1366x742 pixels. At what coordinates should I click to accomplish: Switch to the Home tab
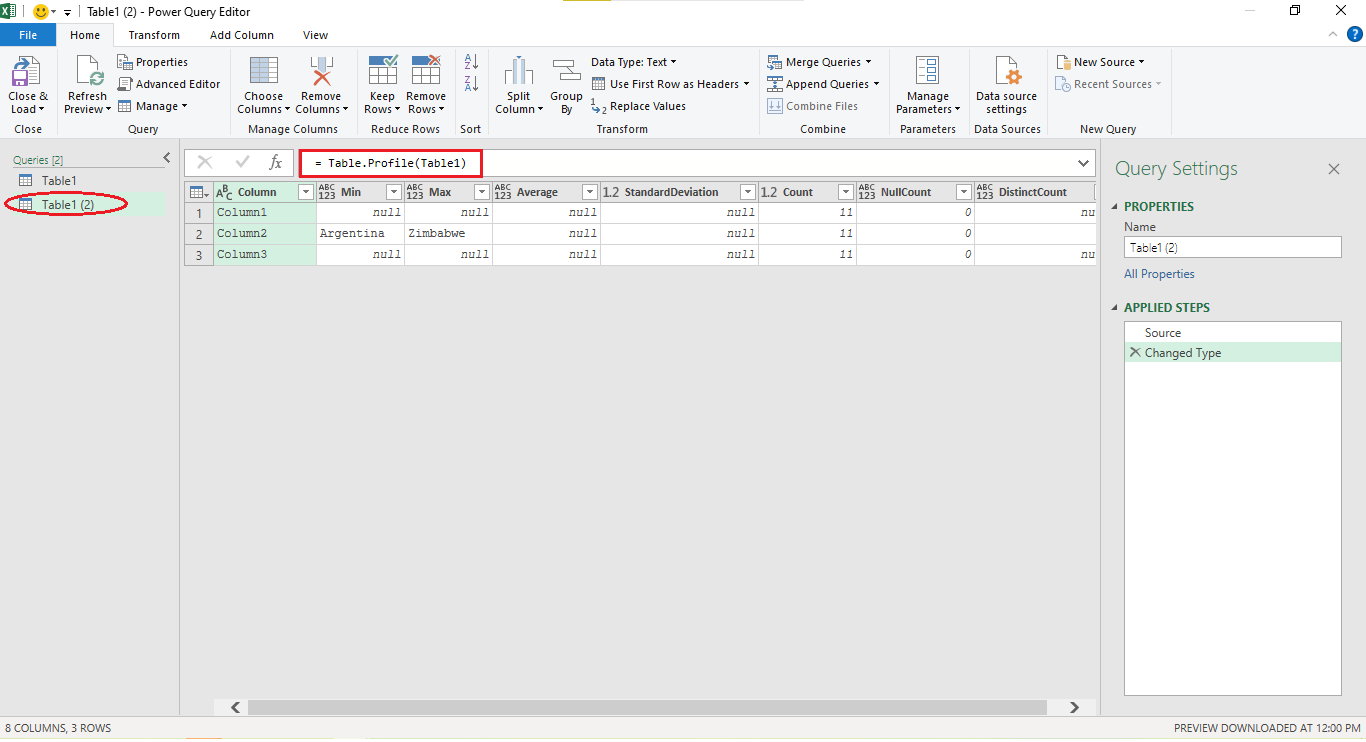tap(85, 35)
